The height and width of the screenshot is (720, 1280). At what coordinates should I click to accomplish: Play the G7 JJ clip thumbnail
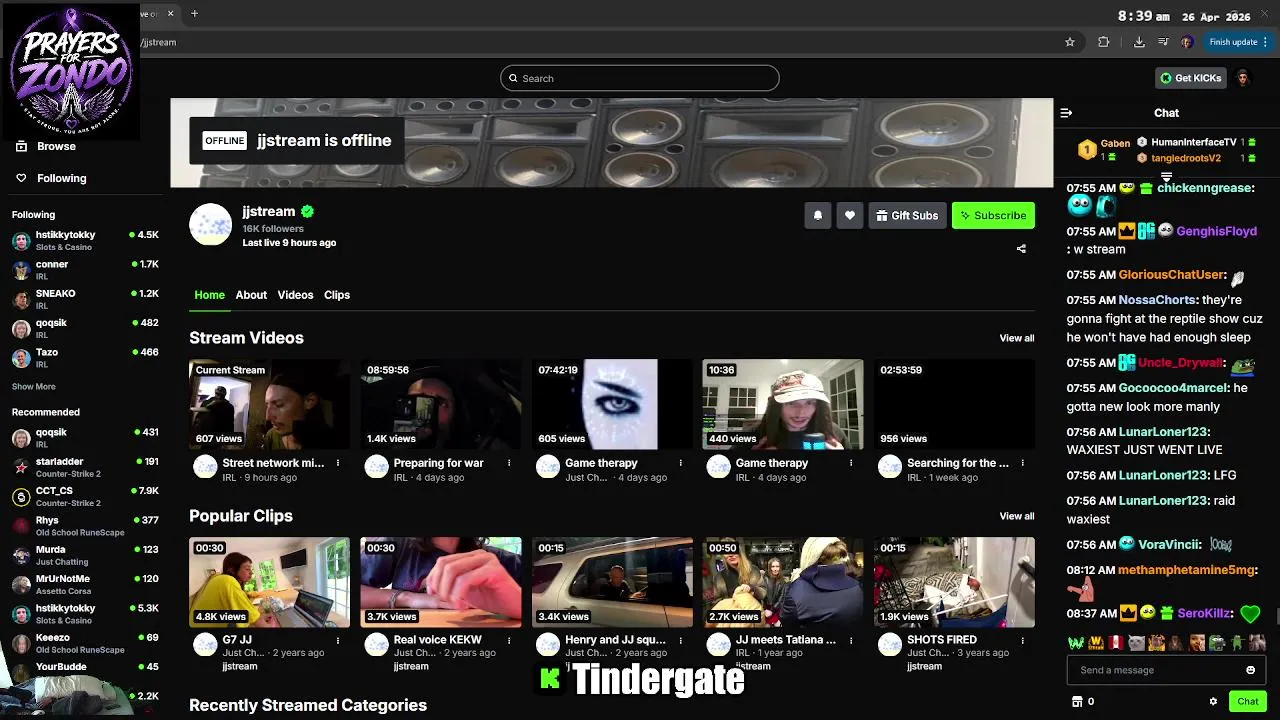pyautogui.click(x=269, y=582)
